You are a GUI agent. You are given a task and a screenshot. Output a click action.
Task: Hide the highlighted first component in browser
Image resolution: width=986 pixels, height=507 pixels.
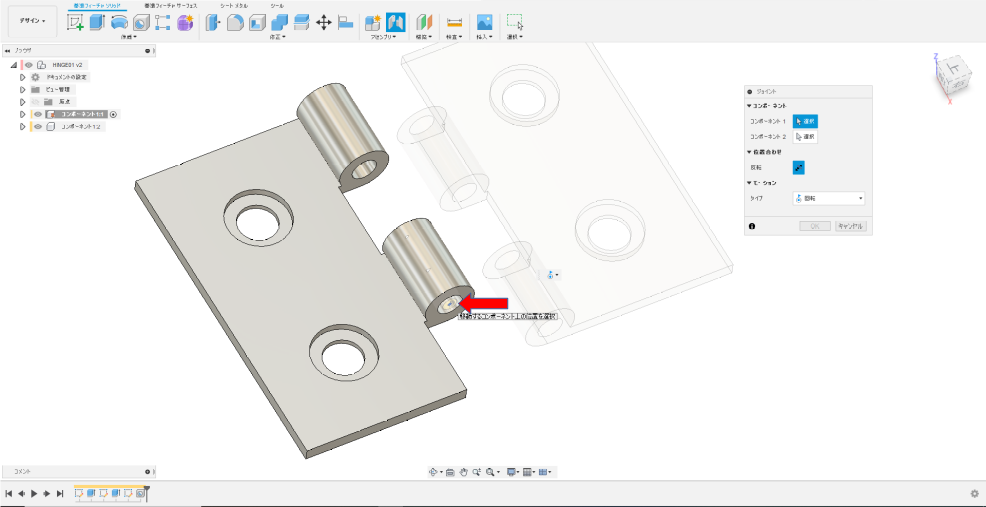pyautogui.click(x=38, y=114)
